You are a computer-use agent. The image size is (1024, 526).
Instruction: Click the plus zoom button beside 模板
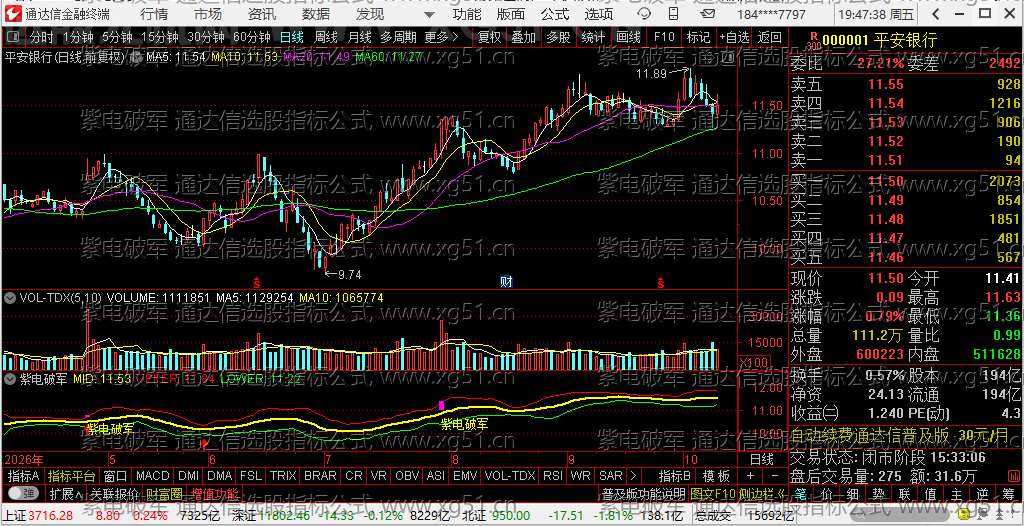pos(750,475)
